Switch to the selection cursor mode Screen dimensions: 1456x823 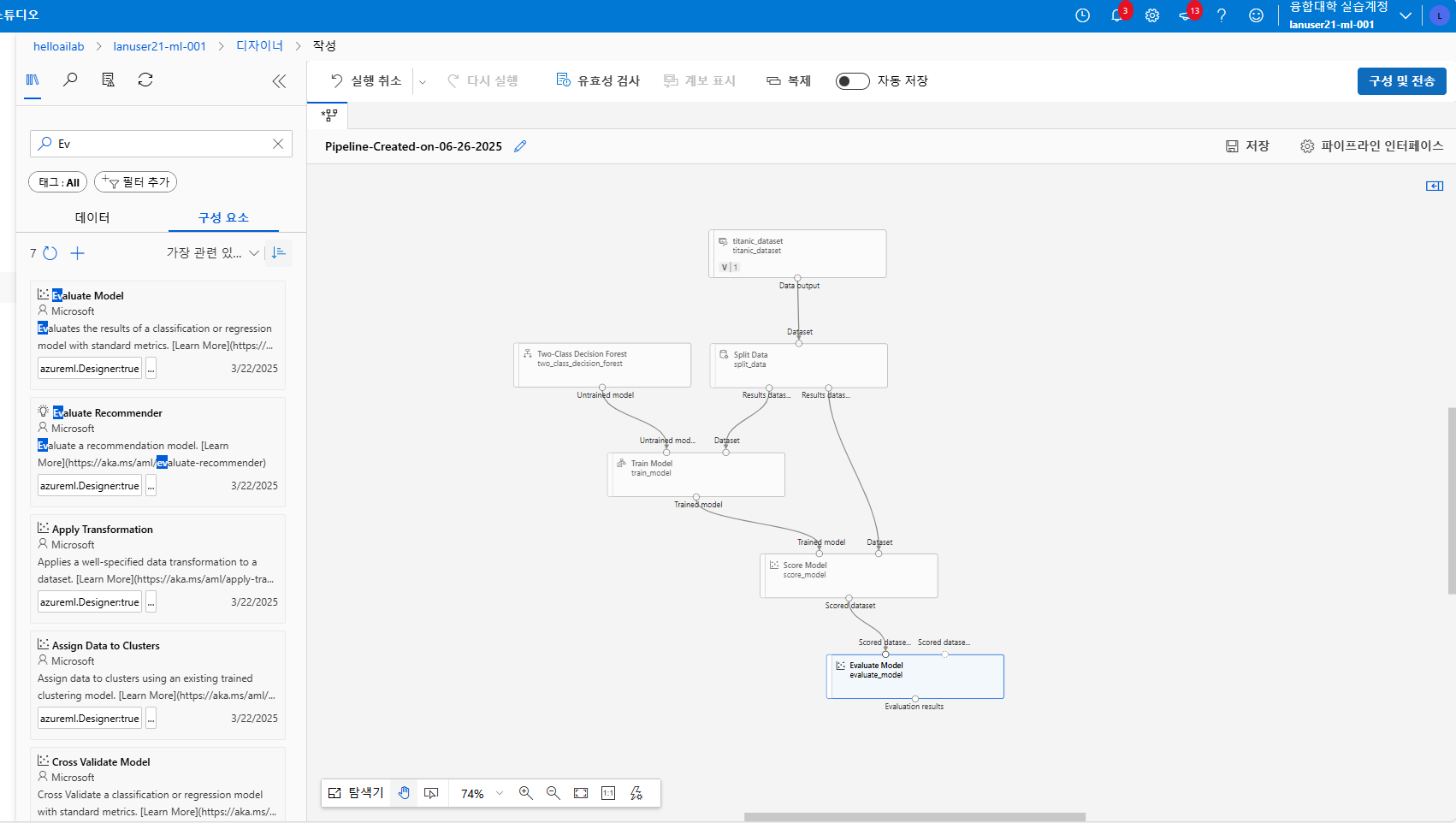[x=431, y=793]
